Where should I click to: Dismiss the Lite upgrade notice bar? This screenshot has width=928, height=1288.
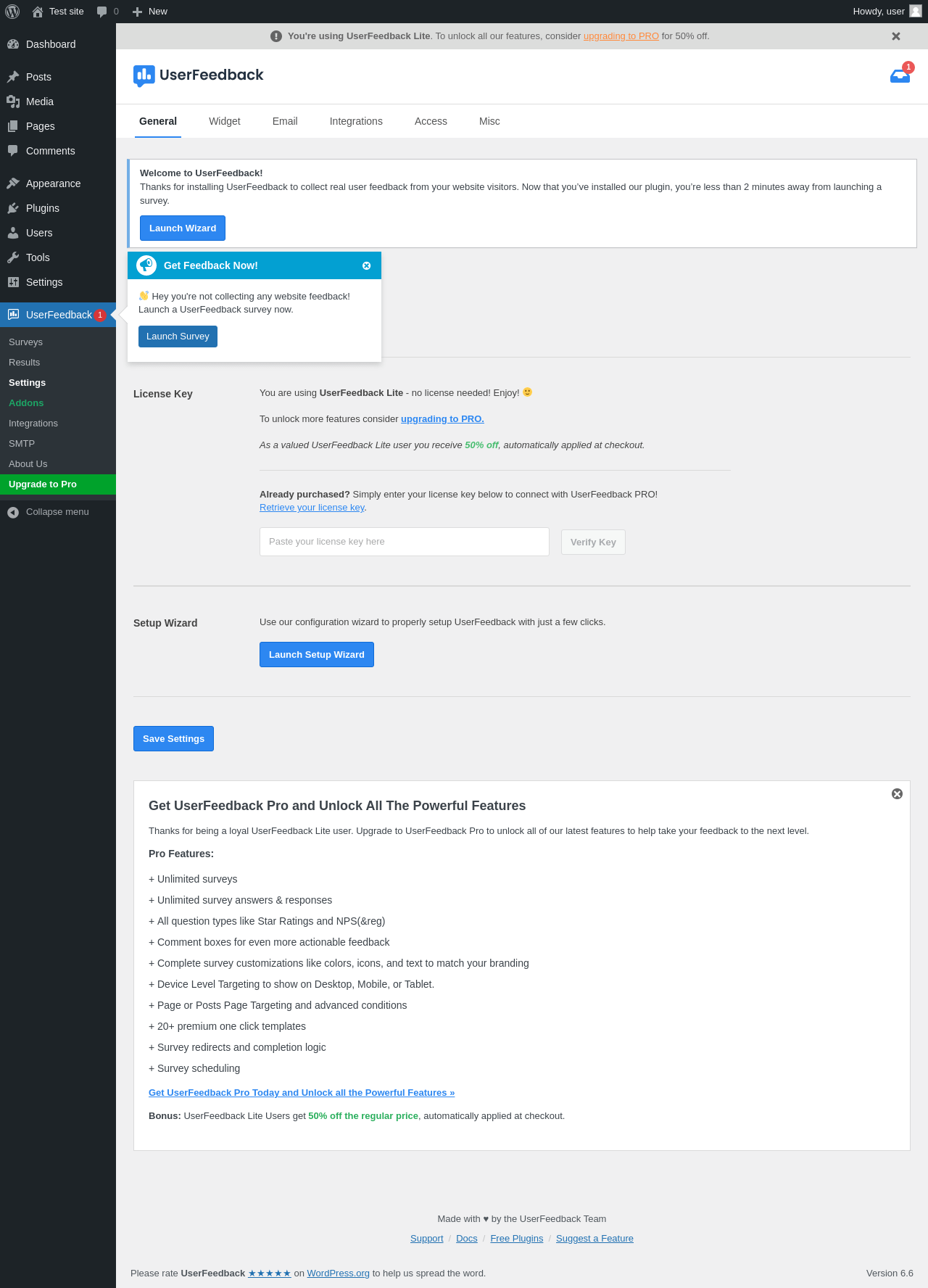coord(896,36)
